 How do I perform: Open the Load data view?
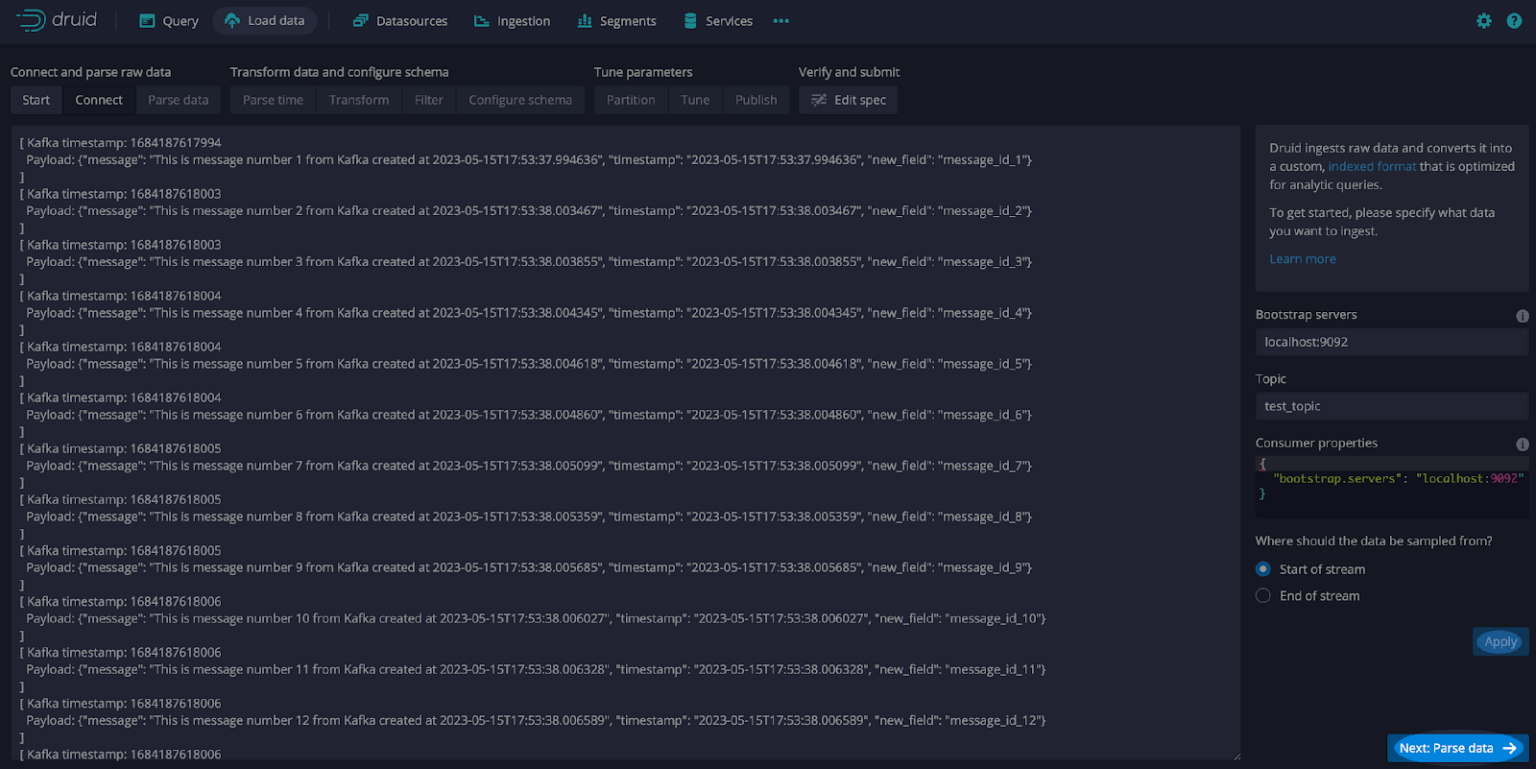click(265, 20)
